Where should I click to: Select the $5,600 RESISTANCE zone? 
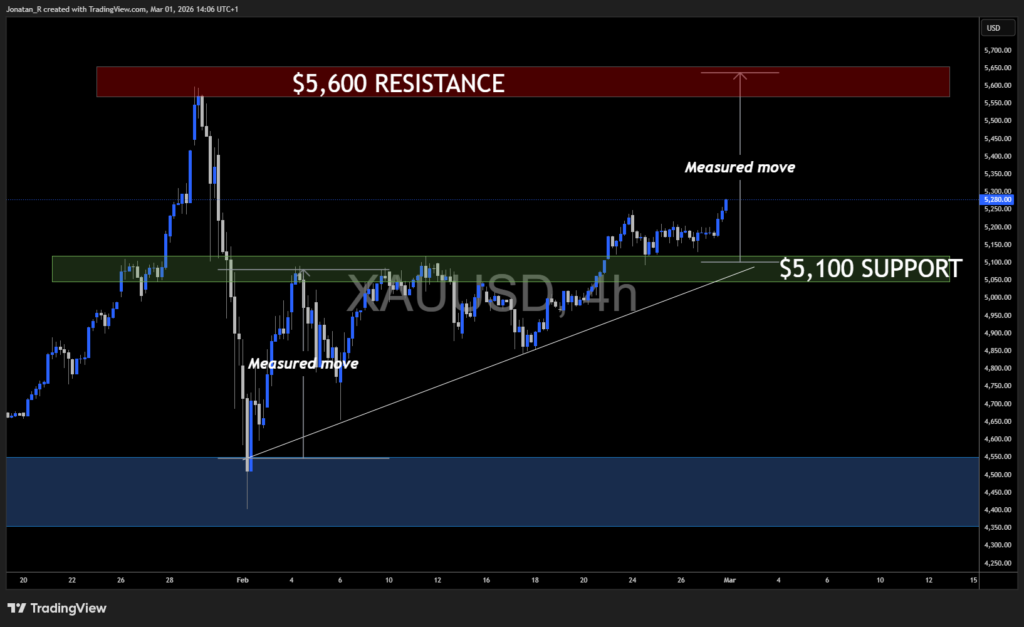400,82
